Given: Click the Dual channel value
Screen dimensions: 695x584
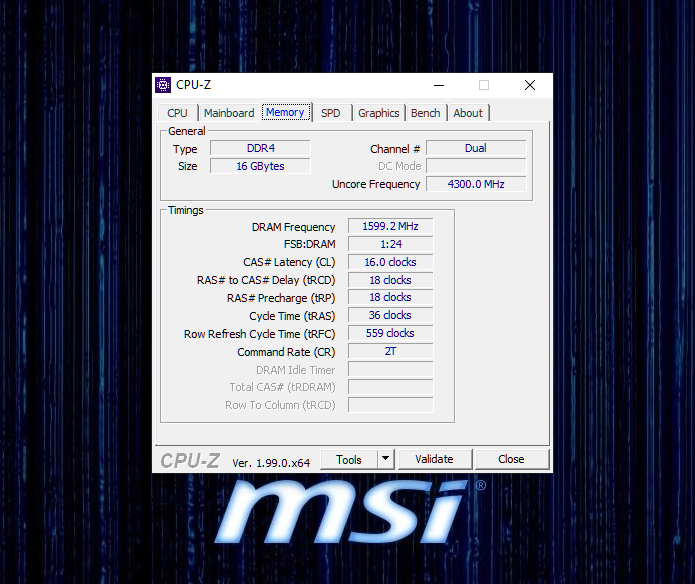Looking at the screenshot, I should tap(476, 148).
